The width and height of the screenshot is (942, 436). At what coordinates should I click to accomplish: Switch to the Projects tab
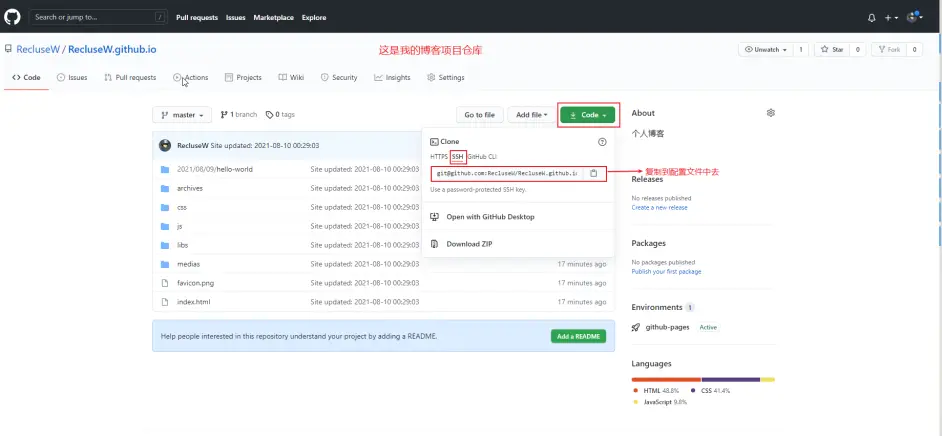tap(243, 77)
